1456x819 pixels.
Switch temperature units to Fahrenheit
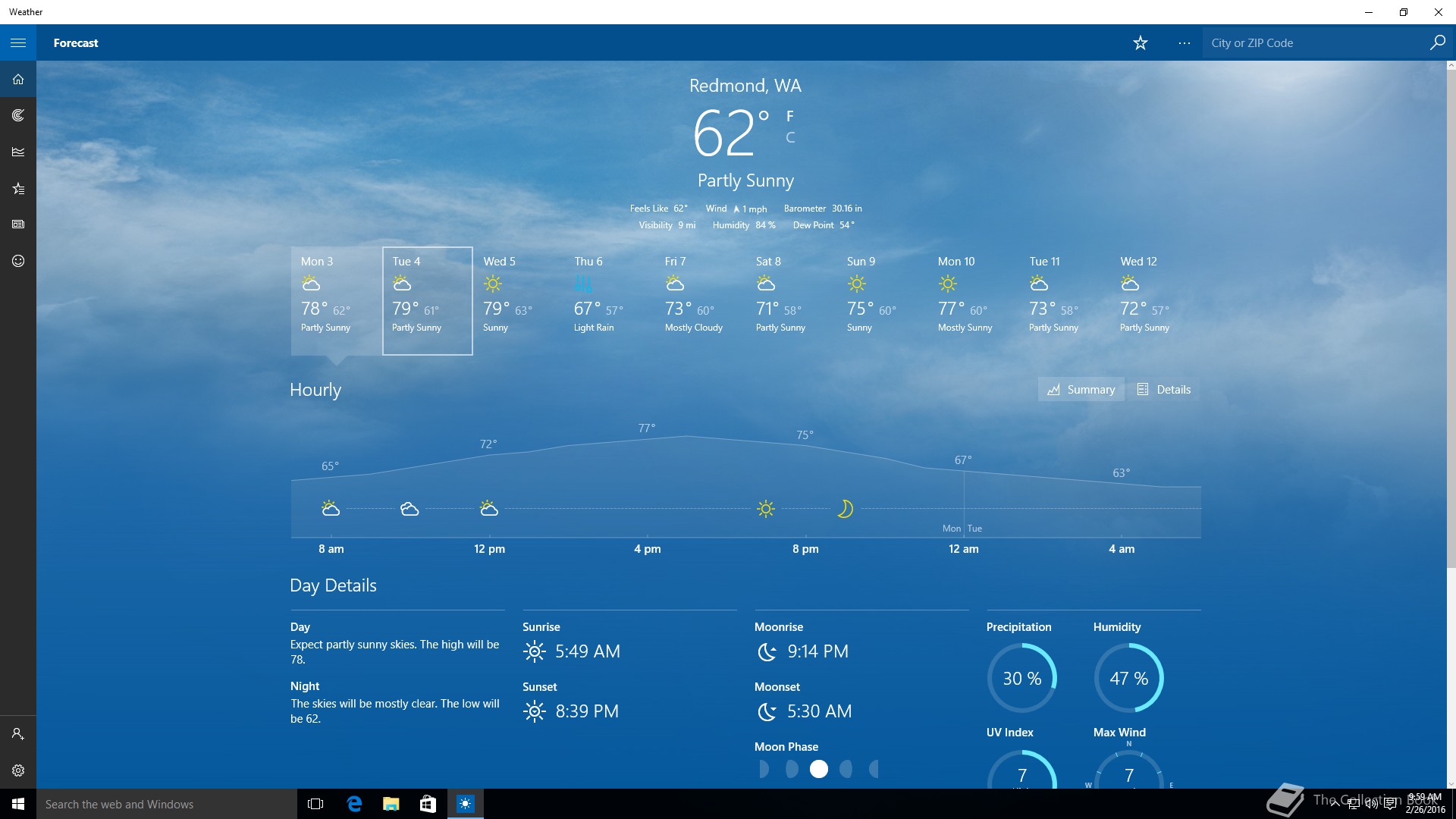tap(790, 116)
